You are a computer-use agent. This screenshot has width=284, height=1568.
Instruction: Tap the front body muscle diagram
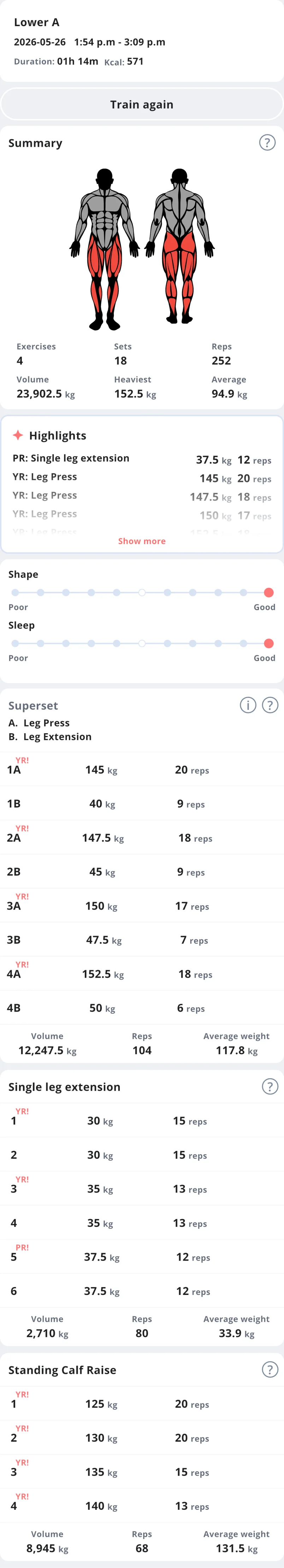(x=105, y=249)
